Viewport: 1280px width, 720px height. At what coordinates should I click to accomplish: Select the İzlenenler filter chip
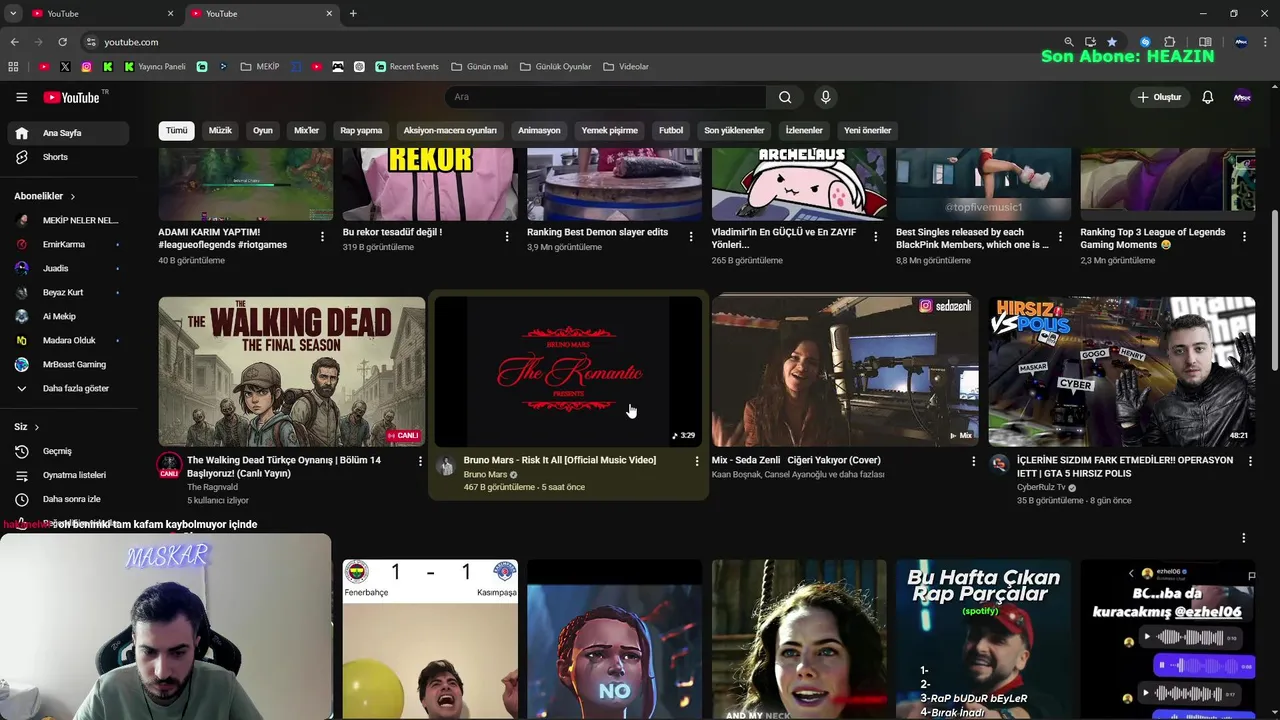coord(804,130)
